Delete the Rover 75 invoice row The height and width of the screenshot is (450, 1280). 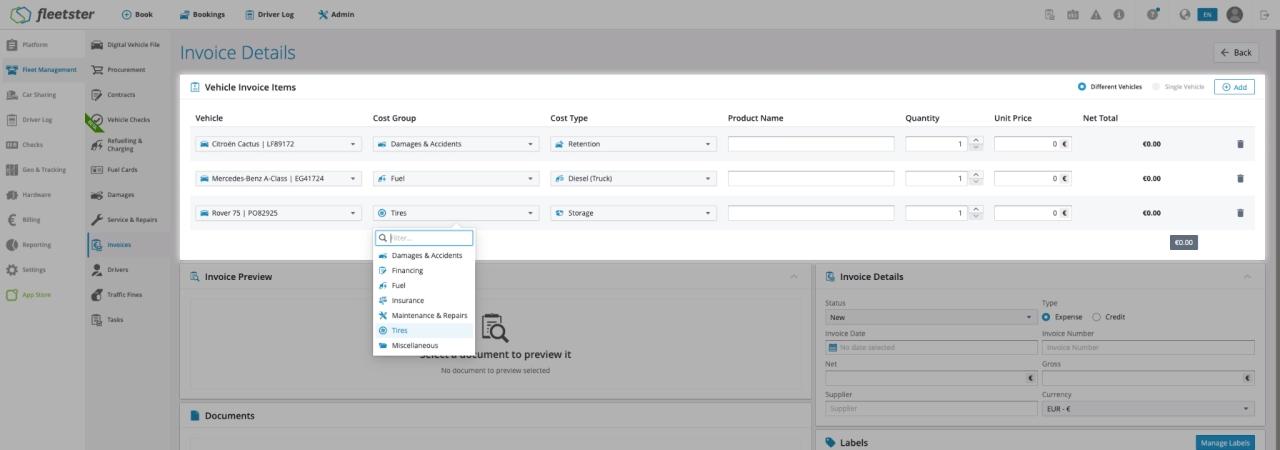[x=1240, y=213]
